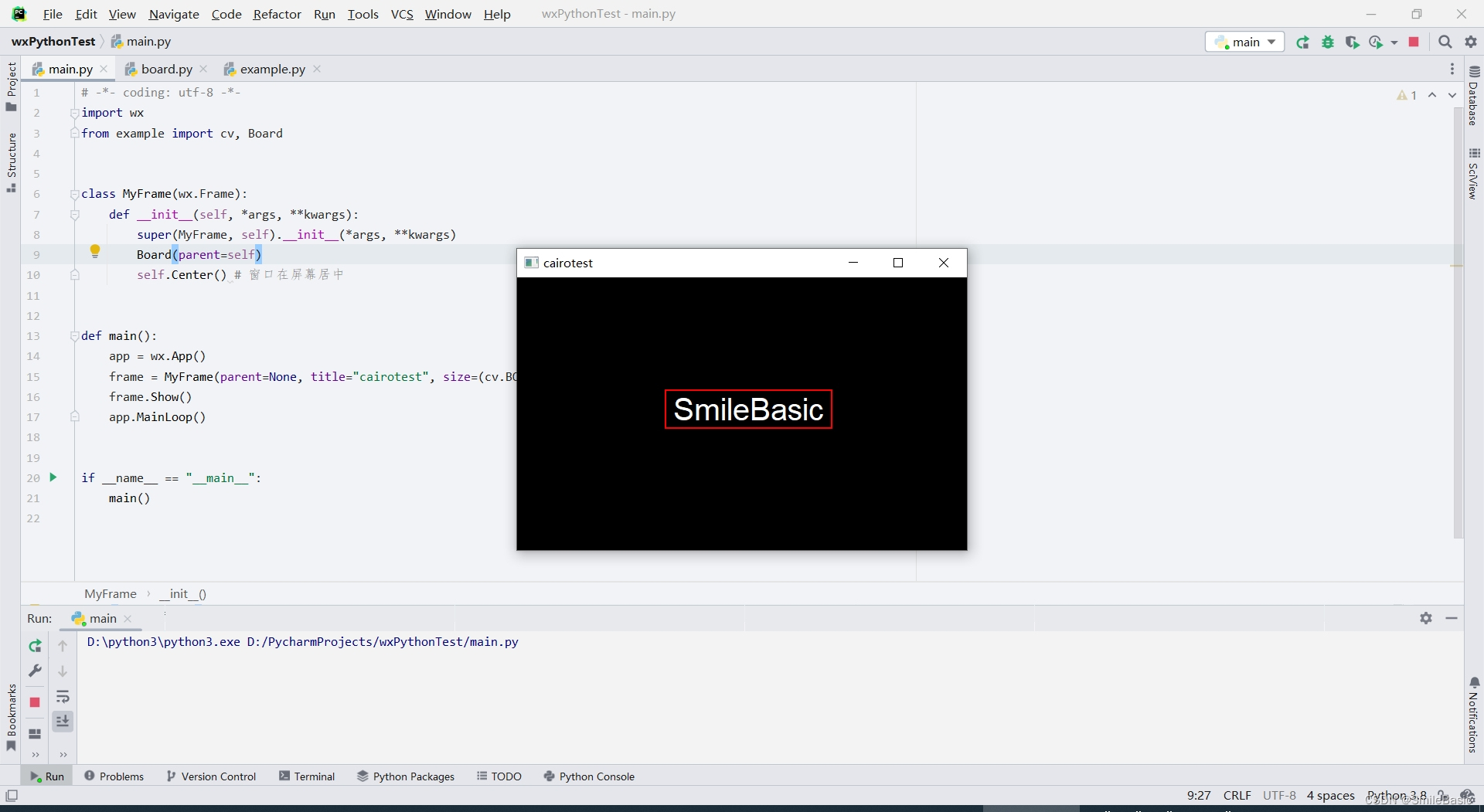
Task: Open SciView tool window
Action: pyautogui.click(x=1474, y=174)
